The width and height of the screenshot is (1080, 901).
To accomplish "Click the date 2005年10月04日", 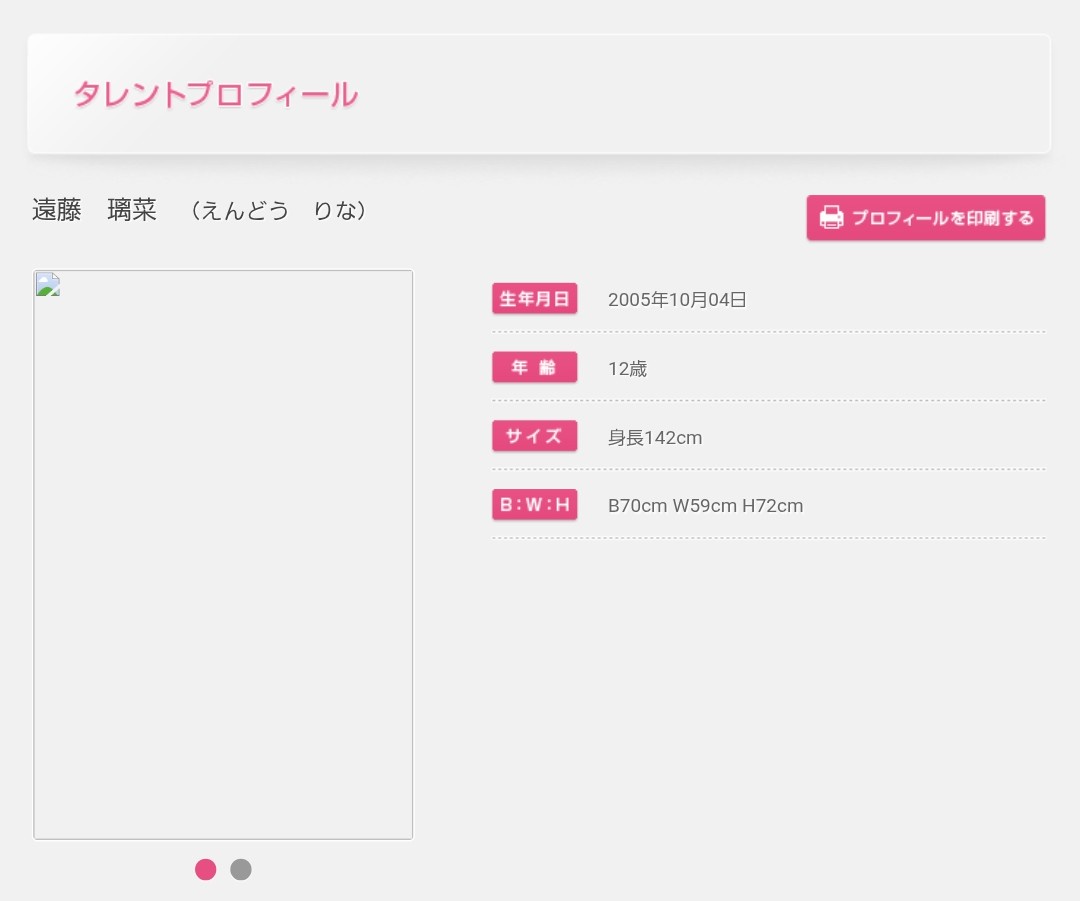I will [x=677, y=300].
